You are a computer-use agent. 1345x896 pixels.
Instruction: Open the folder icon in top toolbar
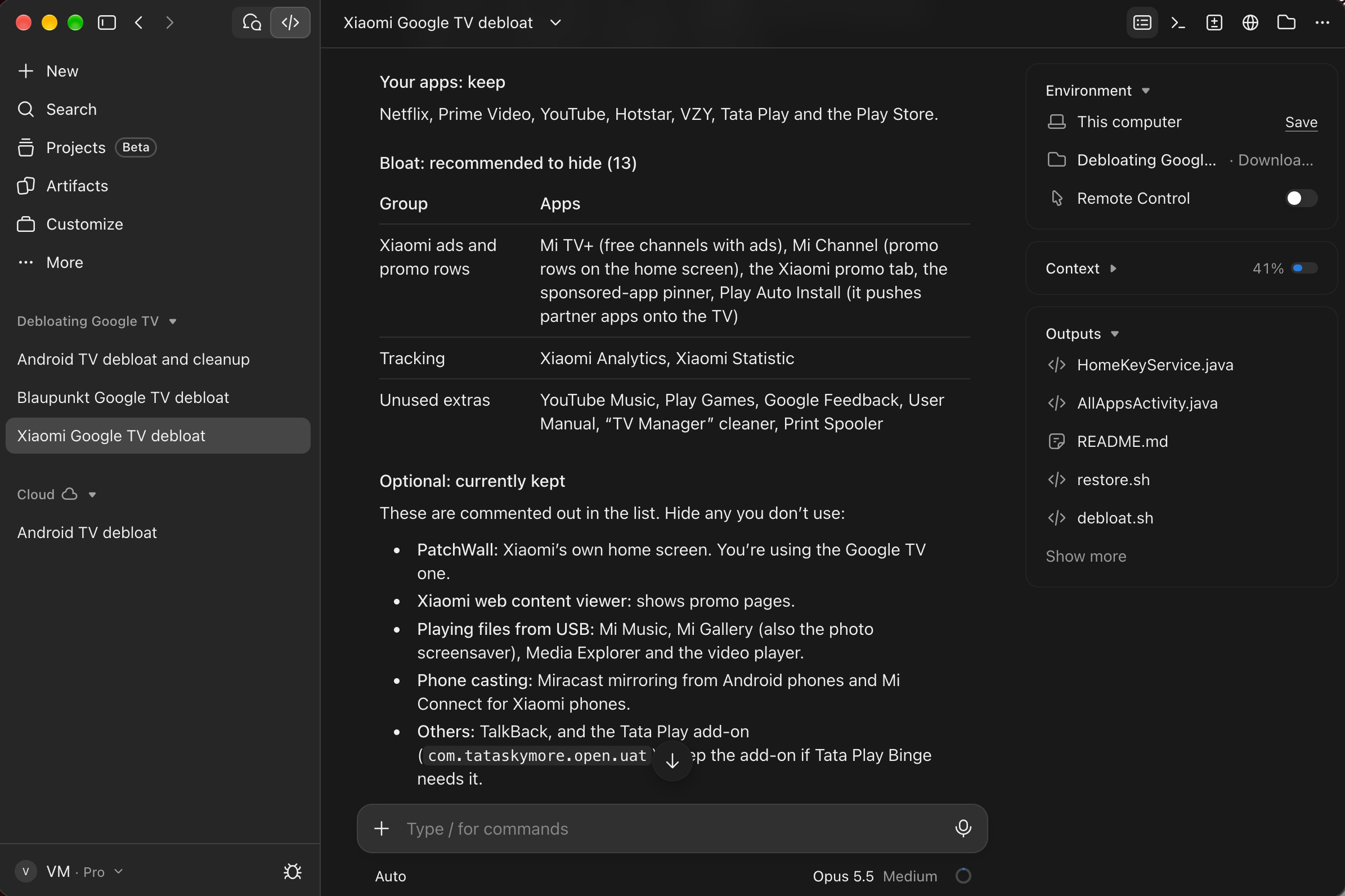click(1286, 23)
